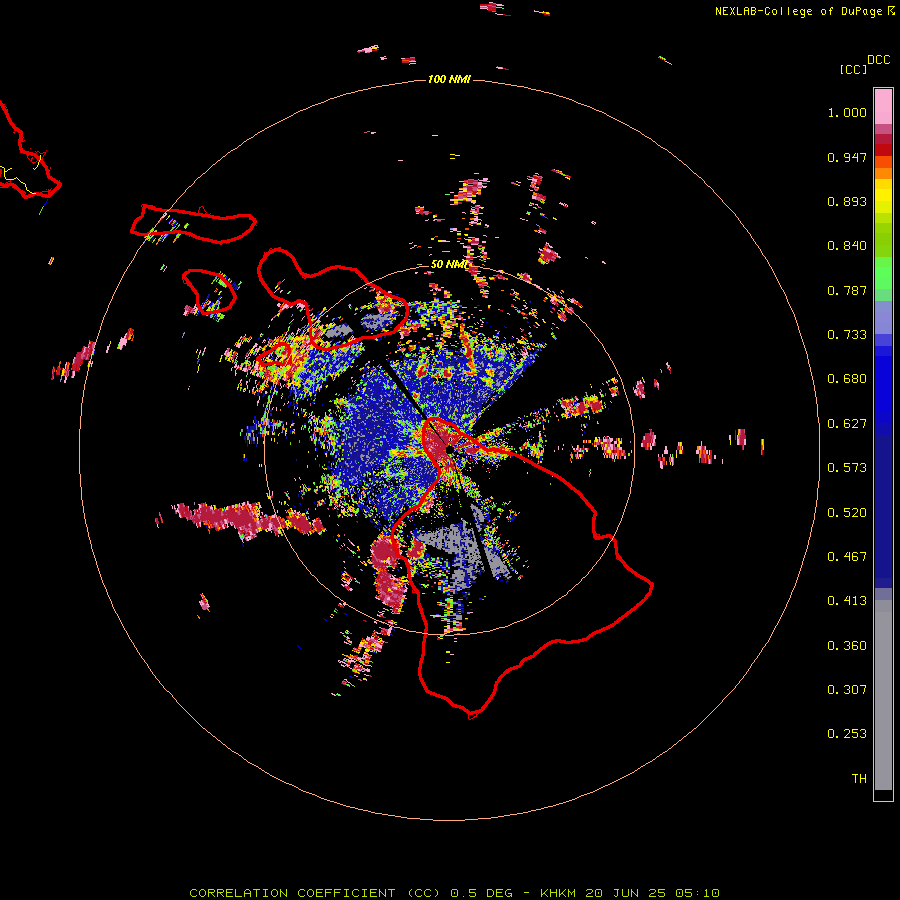Viewport: 900px width, 900px height.
Task: Click the CORRELATION COEFFICIENT (CC) caption text
Action: (315, 893)
